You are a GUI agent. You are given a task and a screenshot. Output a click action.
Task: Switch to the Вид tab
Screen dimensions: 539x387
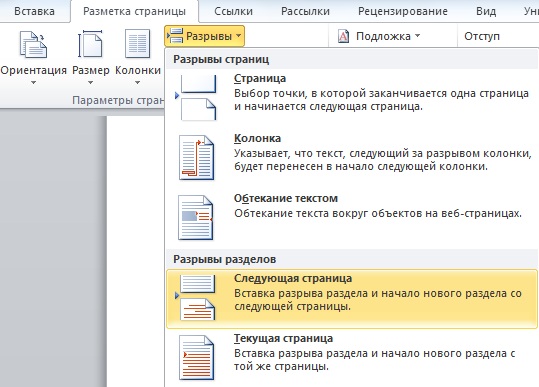pos(486,11)
